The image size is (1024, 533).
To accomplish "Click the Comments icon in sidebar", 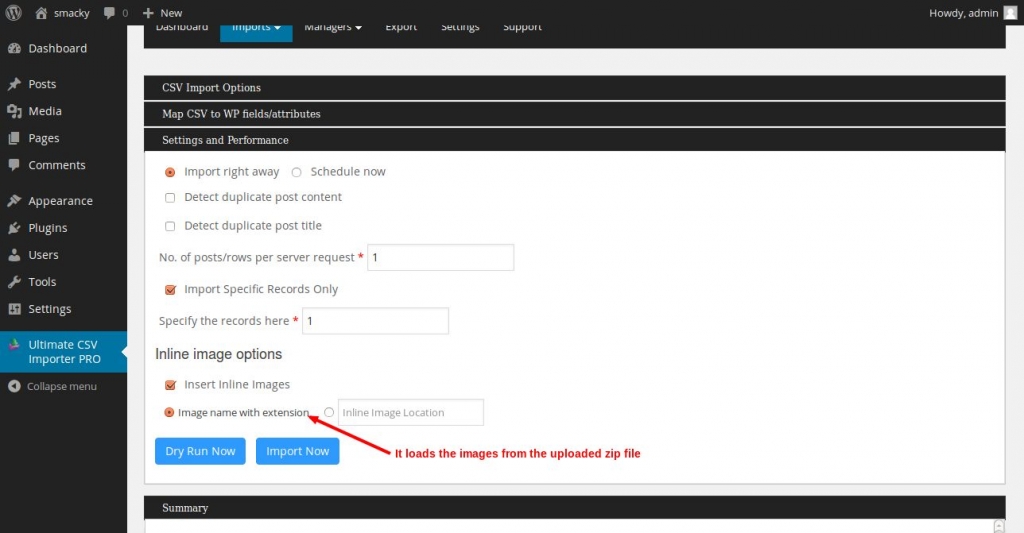I will tap(14, 165).
